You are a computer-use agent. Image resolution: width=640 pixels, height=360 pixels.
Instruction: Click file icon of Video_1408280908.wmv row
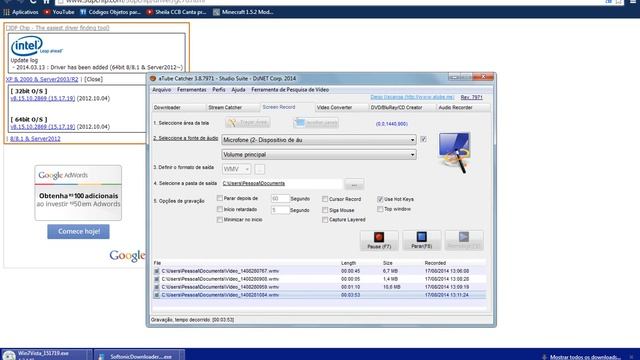[156, 279]
